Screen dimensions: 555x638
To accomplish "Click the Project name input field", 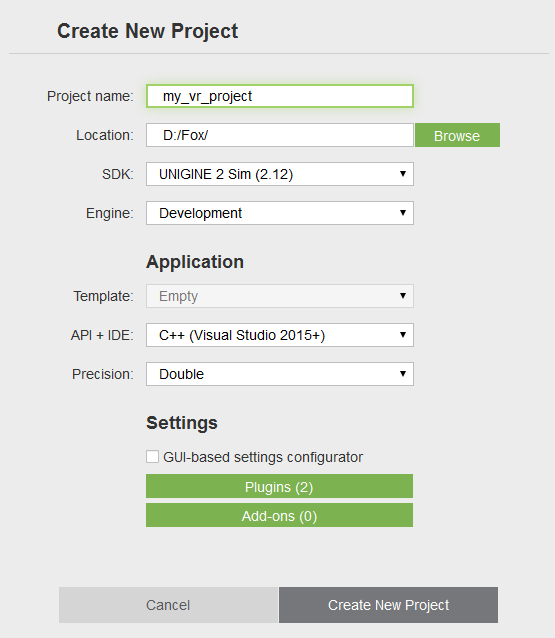I will pos(280,96).
